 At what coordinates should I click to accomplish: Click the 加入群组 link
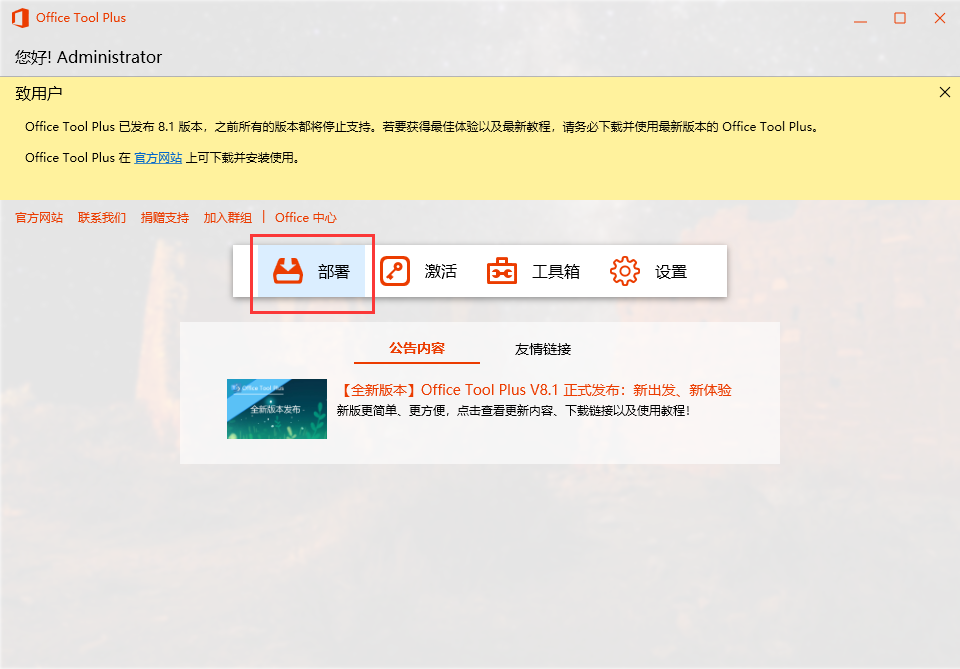(227, 217)
